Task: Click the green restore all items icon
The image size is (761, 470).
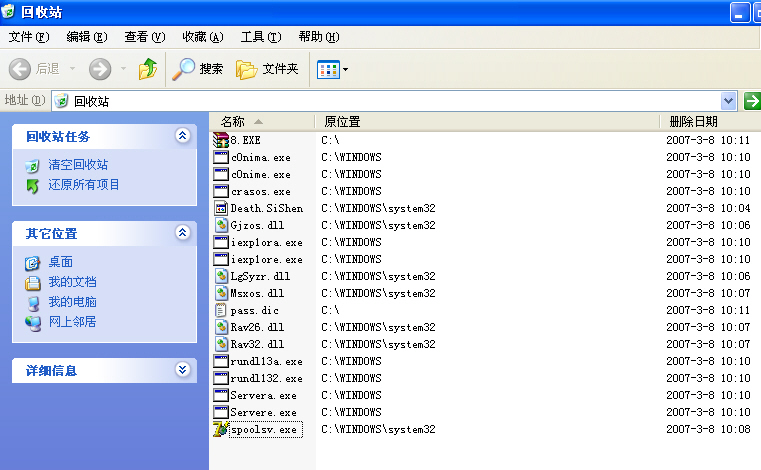Action: click(x=33, y=186)
